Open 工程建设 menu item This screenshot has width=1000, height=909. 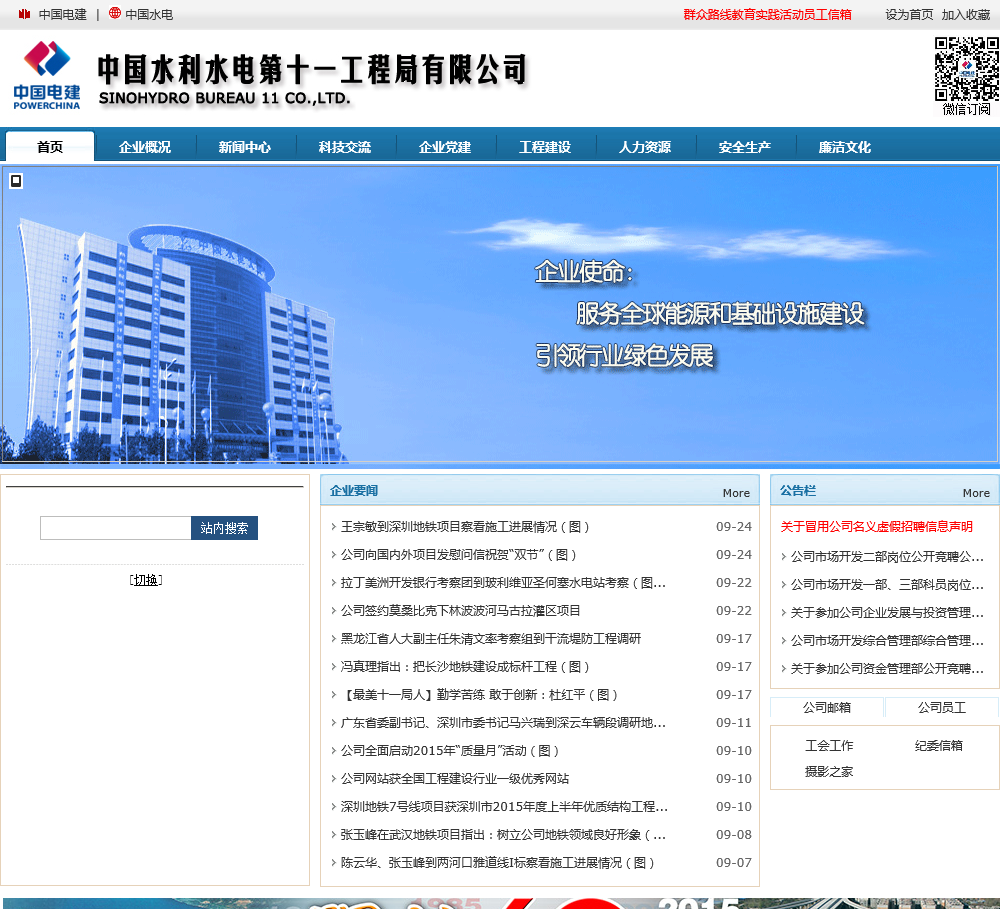pos(545,147)
